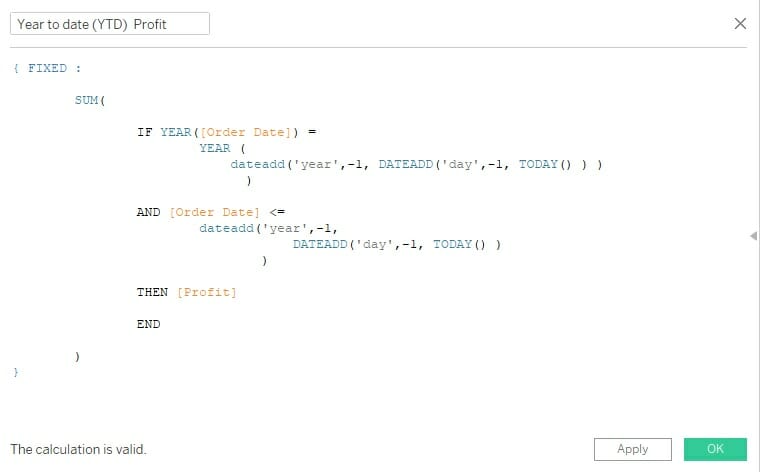Image resolution: width=761 pixels, height=472 pixels.
Task: Click the first TODAY() function in formula
Action: click(543, 164)
